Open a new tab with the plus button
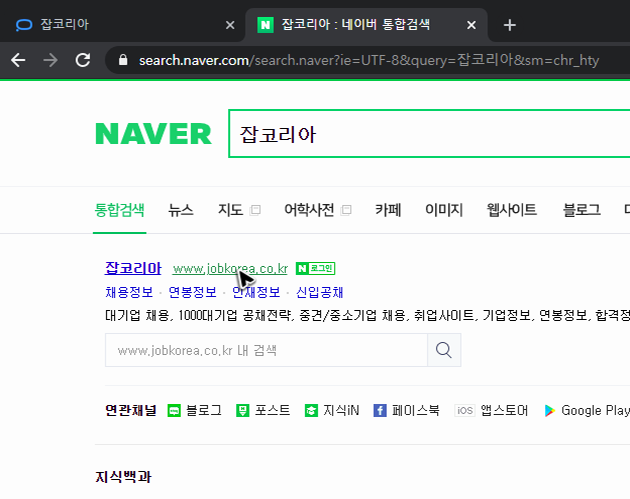This screenshot has height=499, width=630. pos(509,25)
